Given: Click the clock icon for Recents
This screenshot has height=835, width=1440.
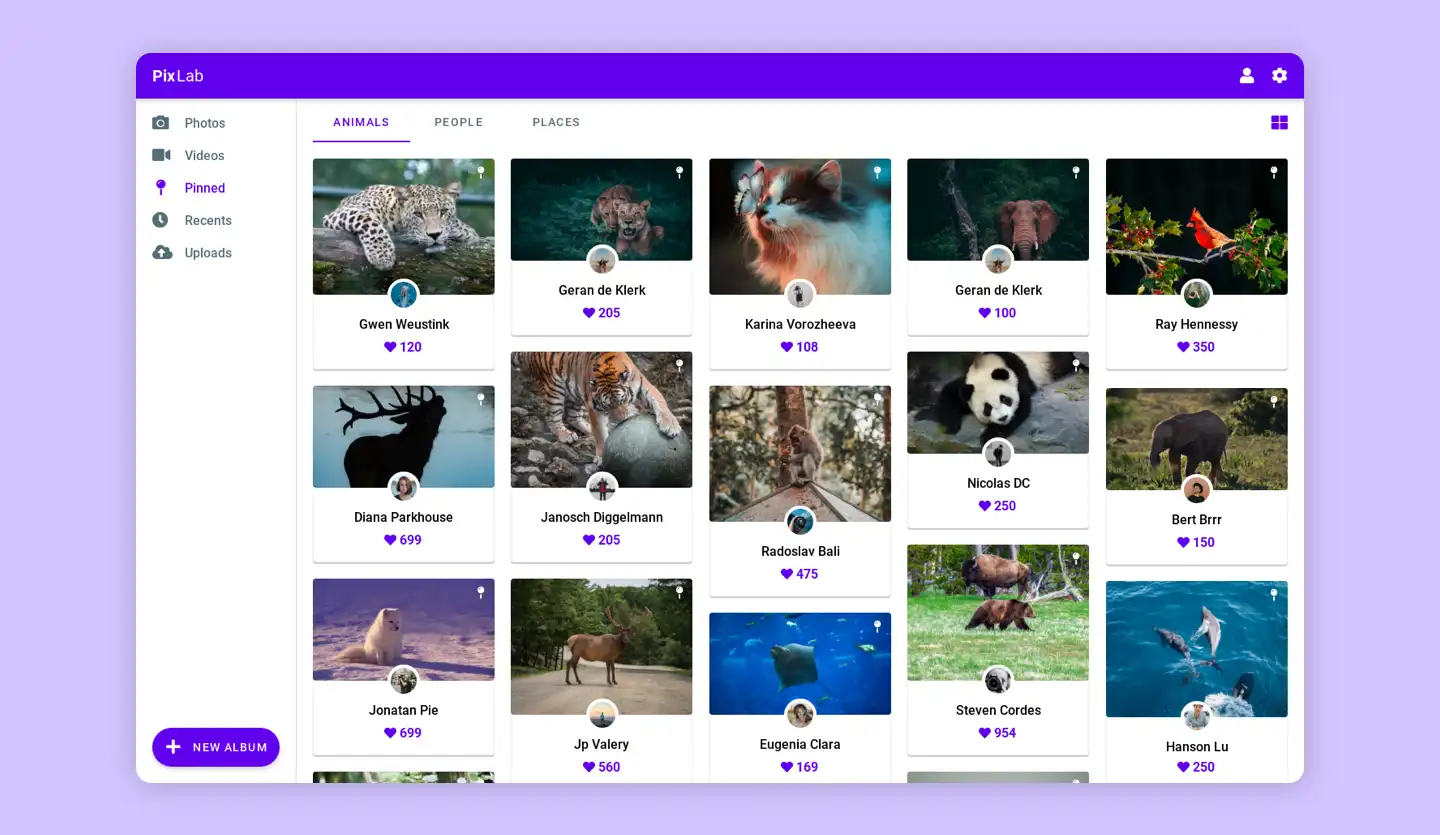Looking at the screenshot, I should (160, 220).
